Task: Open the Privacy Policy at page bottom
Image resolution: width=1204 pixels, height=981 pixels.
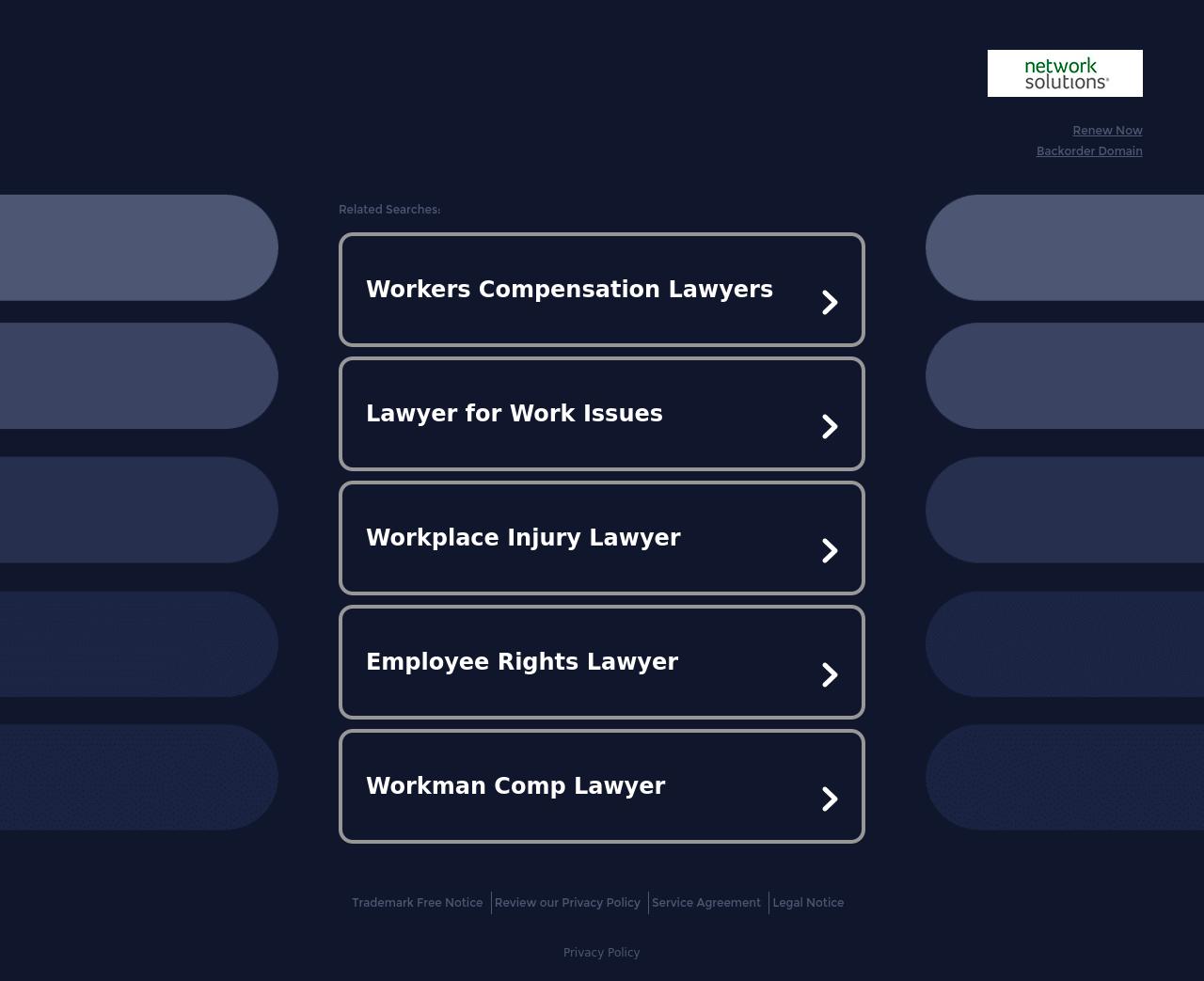Action: [x=601, y=952]
